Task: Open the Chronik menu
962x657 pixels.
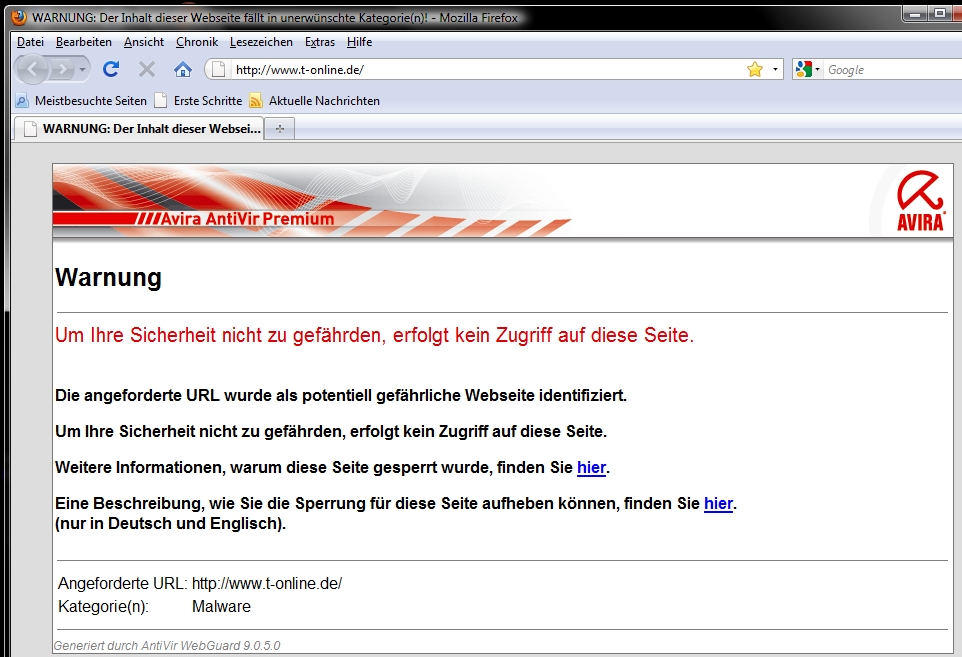Action: pos(196,42)
